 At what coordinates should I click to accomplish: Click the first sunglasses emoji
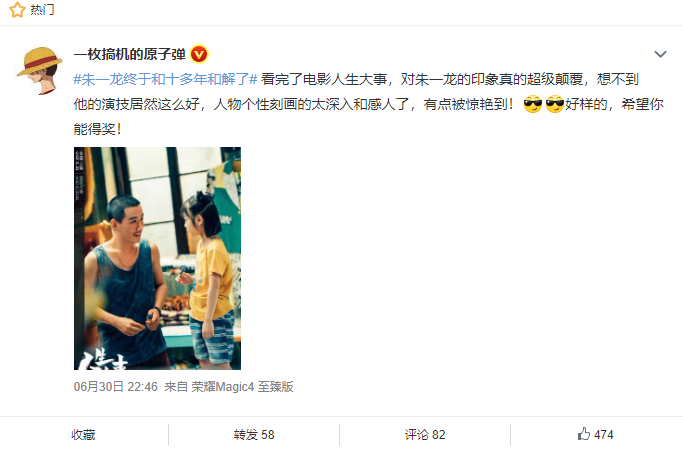[533, 104]
